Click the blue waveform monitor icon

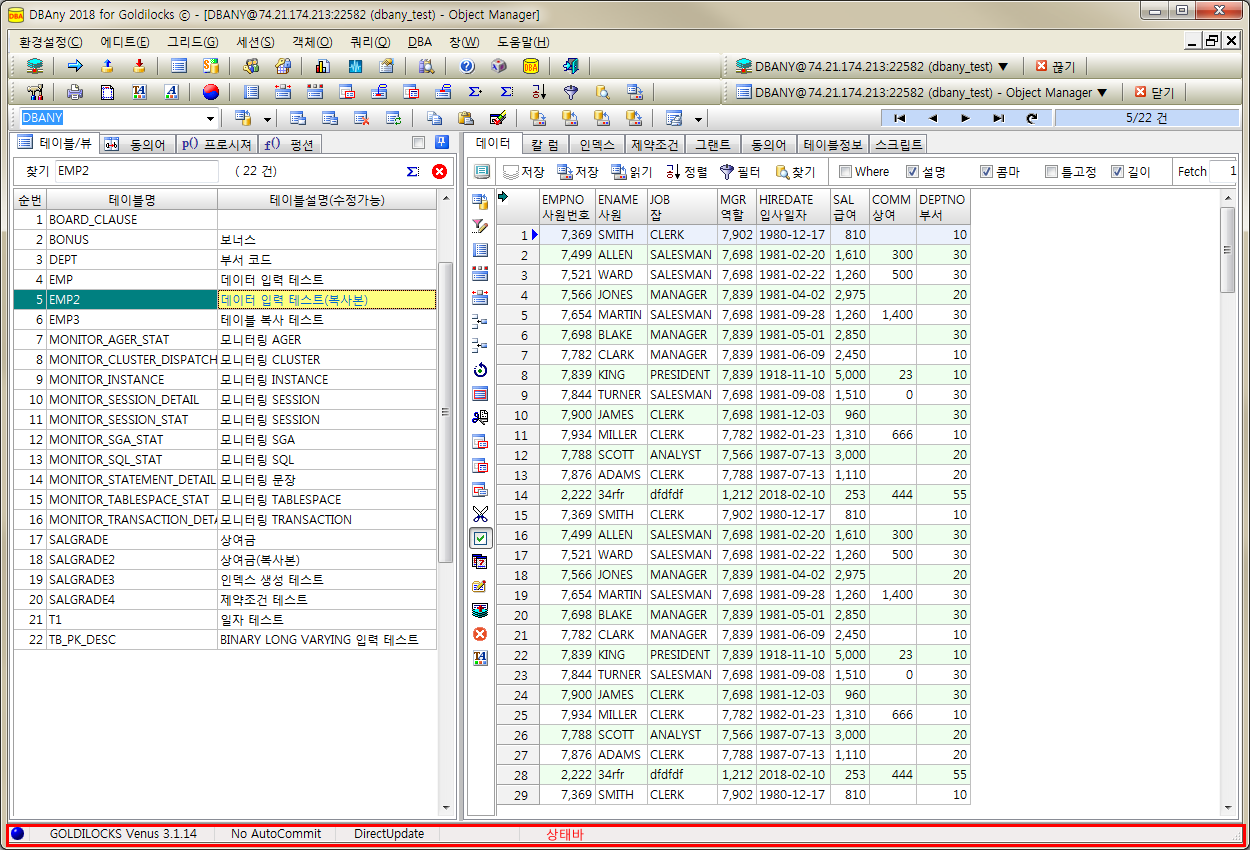(355, 66)
